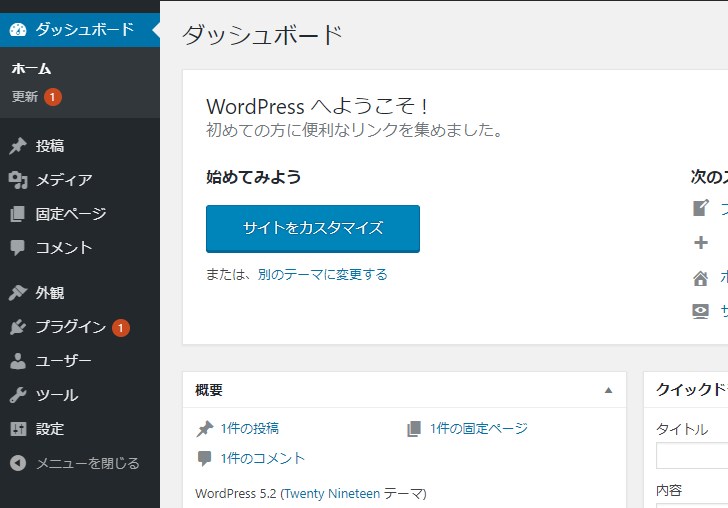
Task: Click the collapse arrow icon beside メニューを閉じる
Action: pos(18,463)
